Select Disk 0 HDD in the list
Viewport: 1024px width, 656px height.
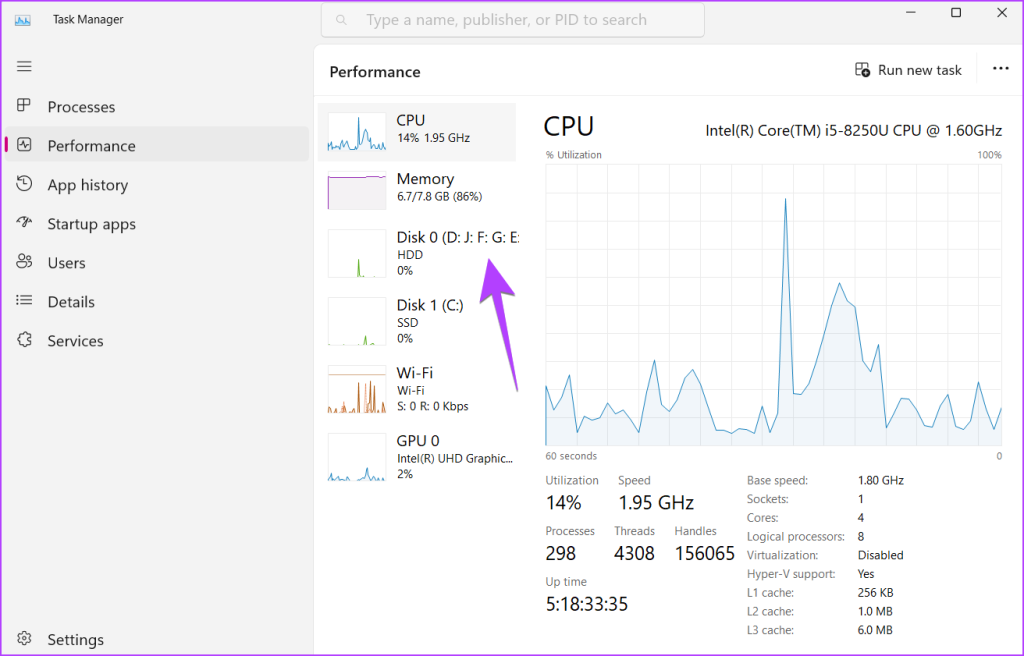pyautogui.click(x=417, y=254)
